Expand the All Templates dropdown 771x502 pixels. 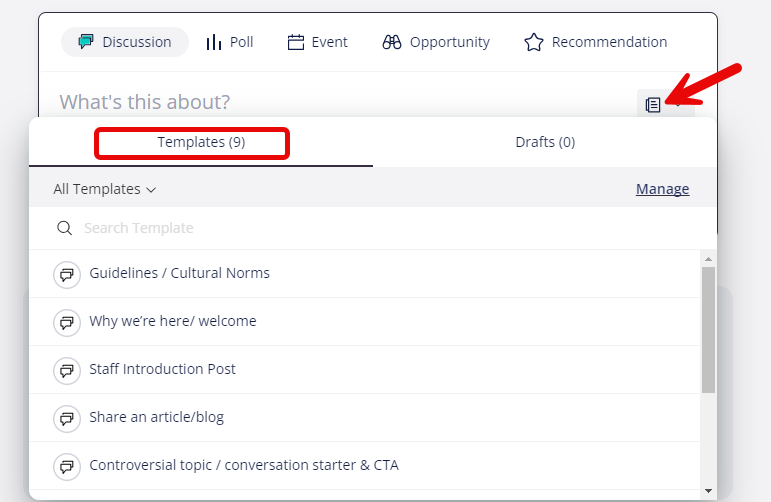coord(104,189)
